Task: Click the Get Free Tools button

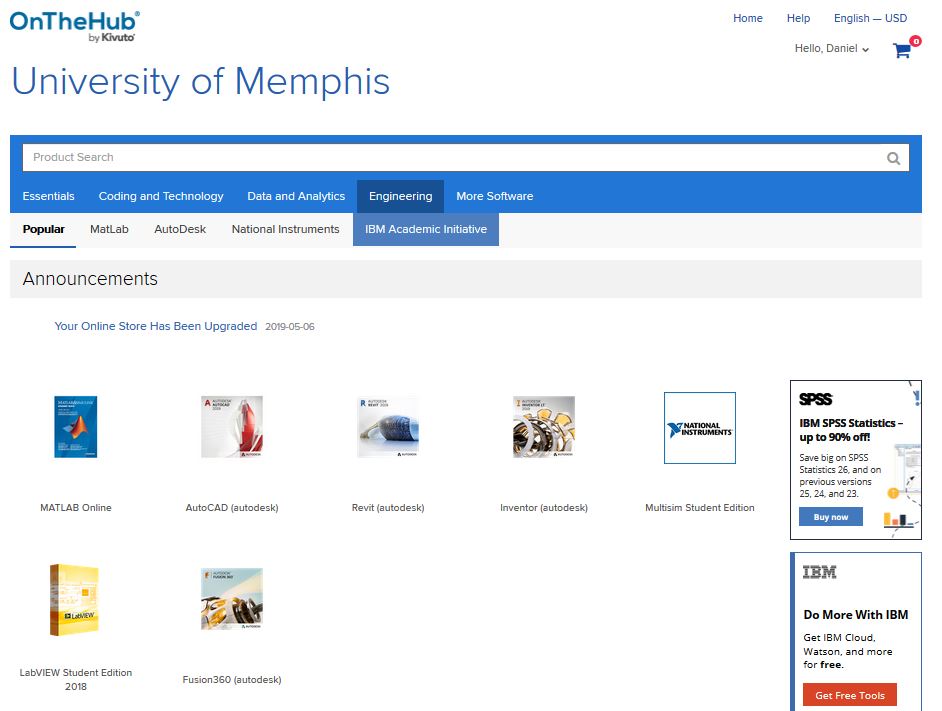Action: pyautogui.click(x=850, y=695)
